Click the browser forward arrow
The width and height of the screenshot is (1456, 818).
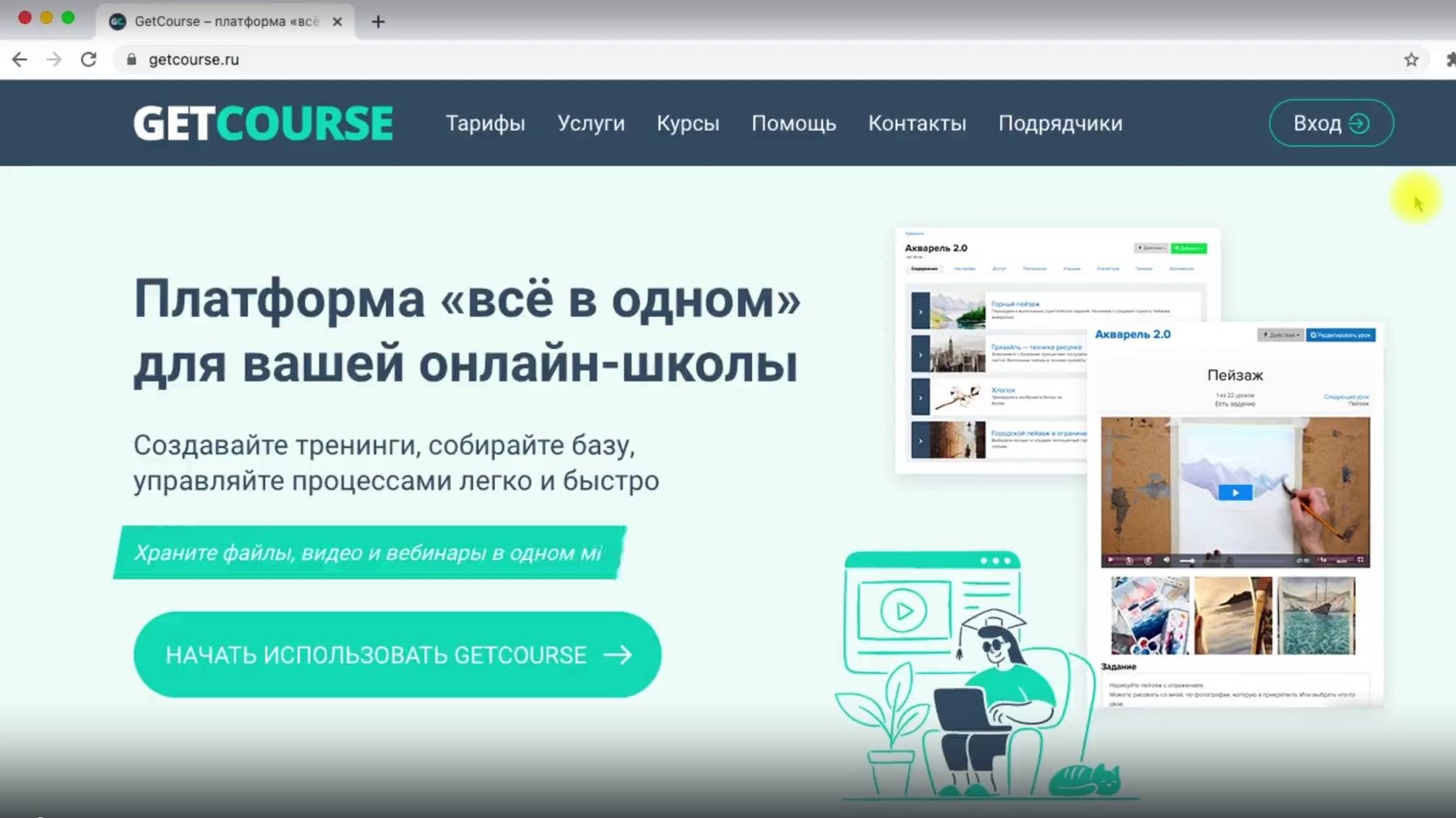(x=54, y=60)
